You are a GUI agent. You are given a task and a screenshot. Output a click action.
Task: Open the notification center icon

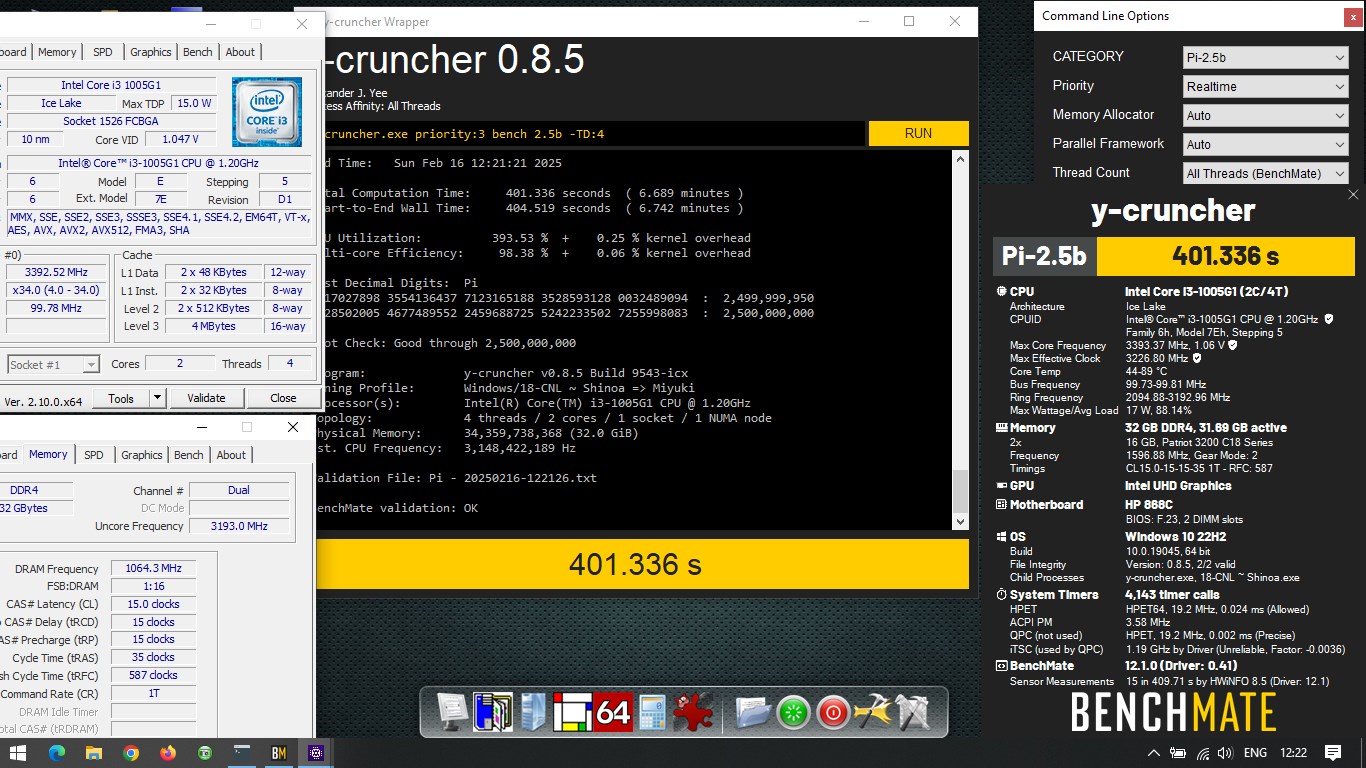click(x=1333, y=753)
